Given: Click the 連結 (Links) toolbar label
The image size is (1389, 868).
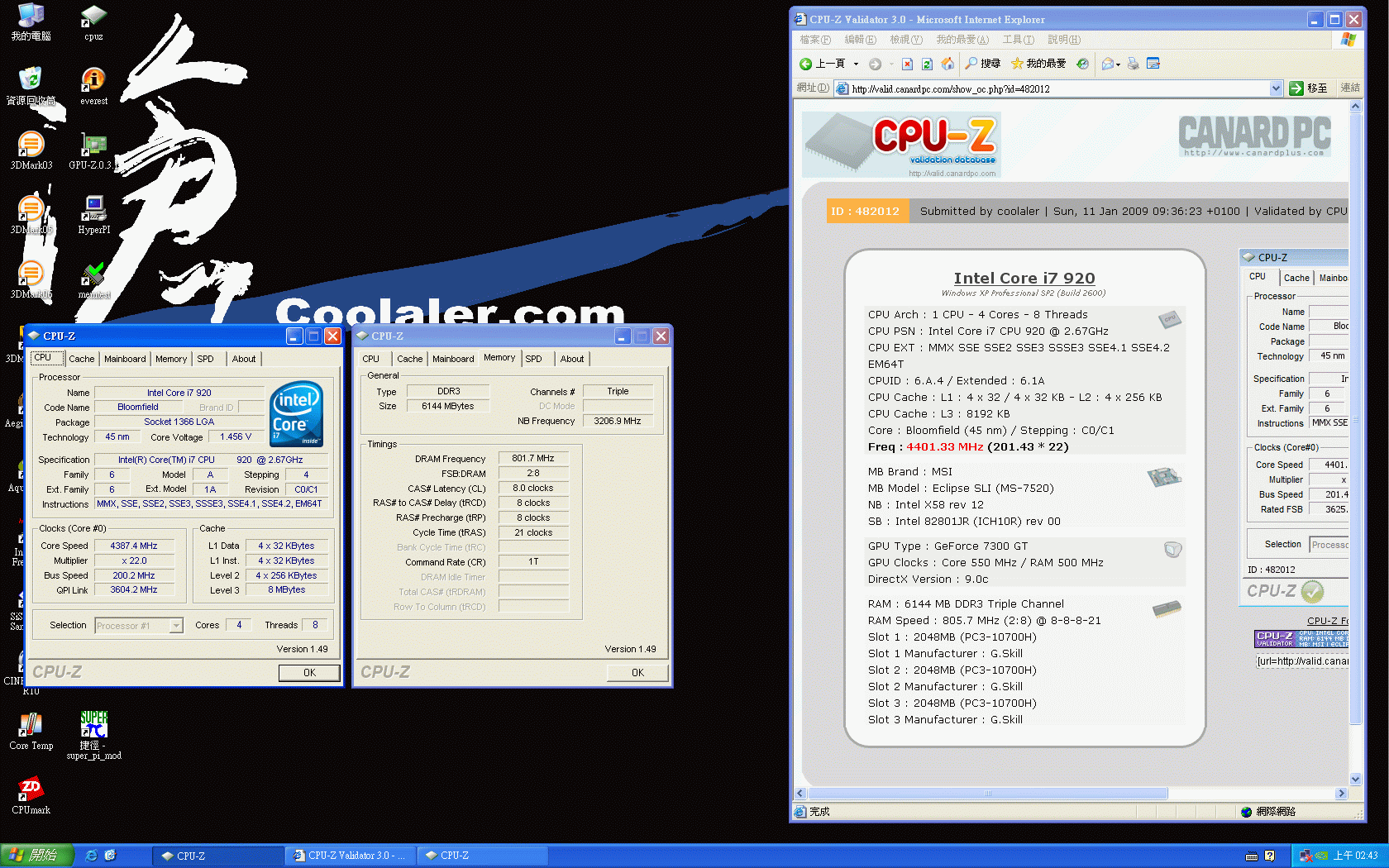Looking at the screenshot, I should tap(1350, 88).
